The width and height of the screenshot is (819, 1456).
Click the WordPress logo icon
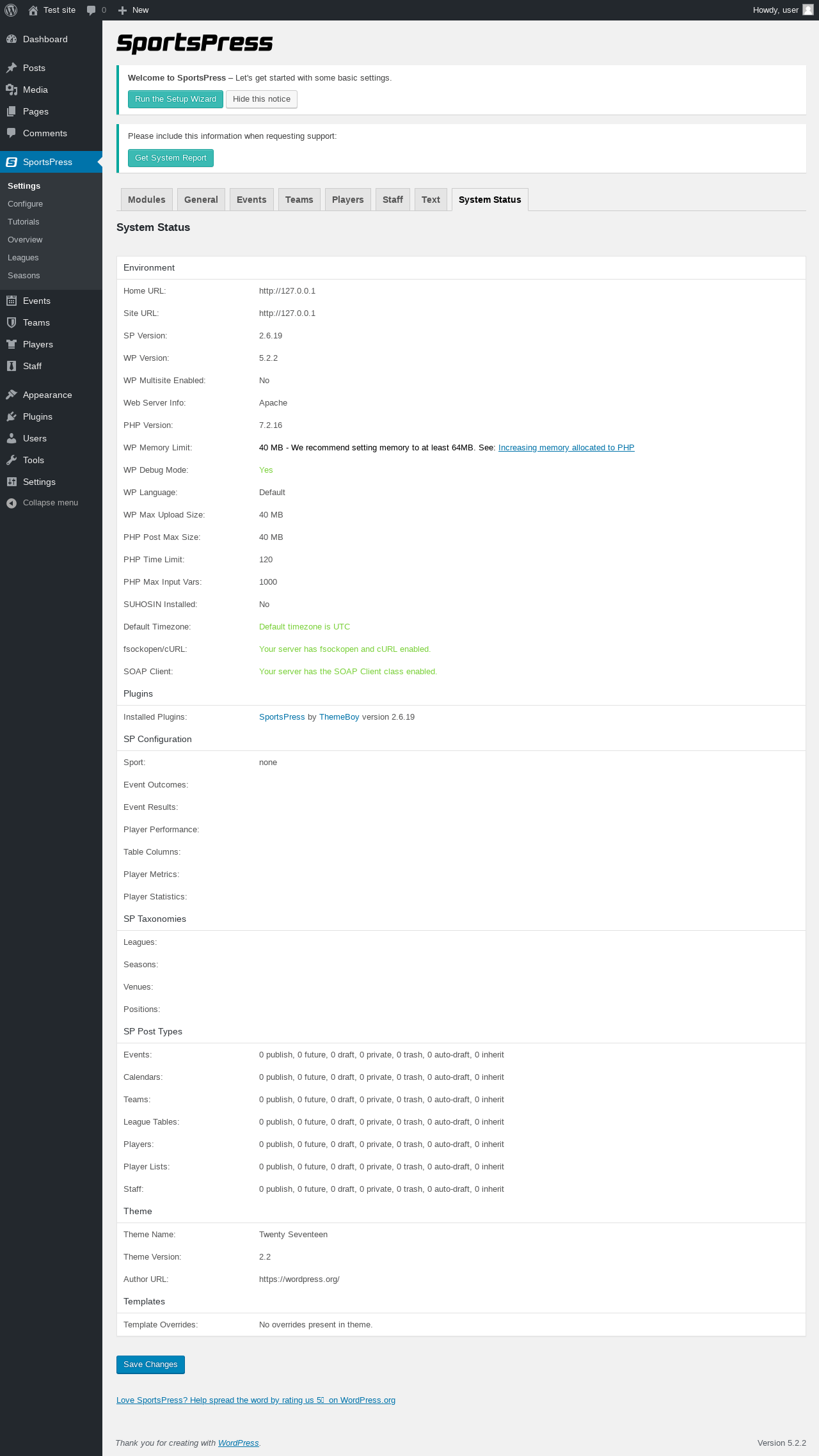coord(11,10)
